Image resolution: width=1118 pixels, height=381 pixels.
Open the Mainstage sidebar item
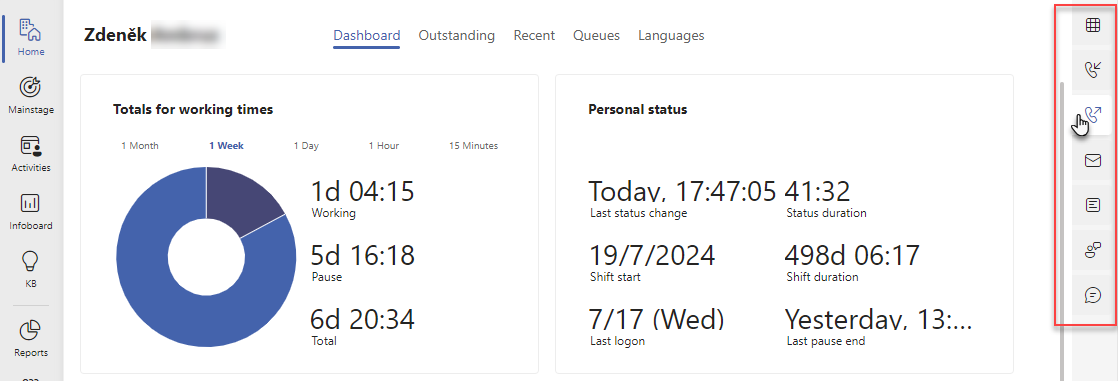31,88
